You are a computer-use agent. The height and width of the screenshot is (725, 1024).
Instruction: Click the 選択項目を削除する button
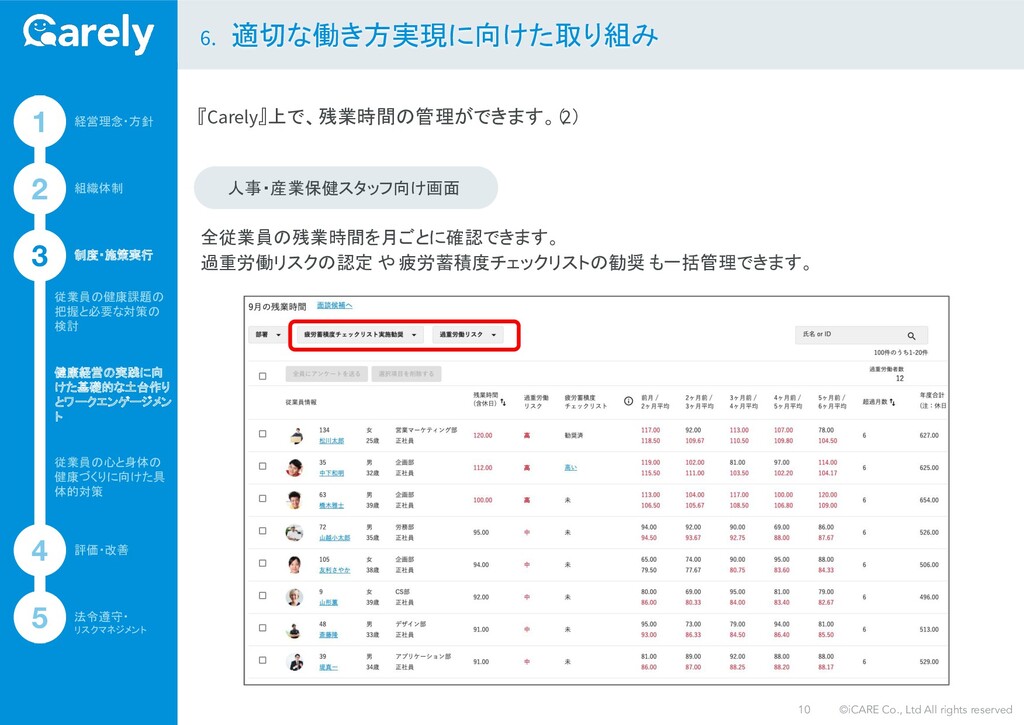pyautogui.click(x=406, y=374)
